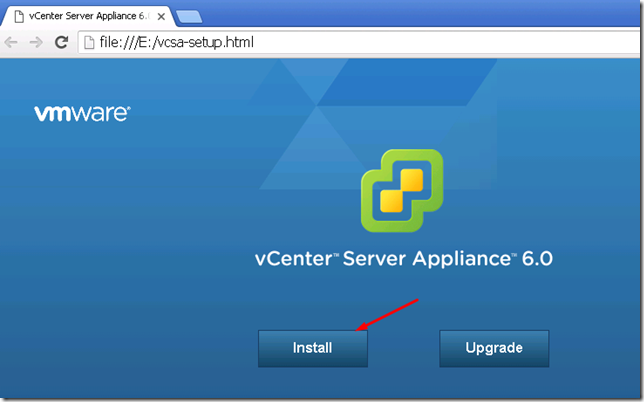644x402 pixels.
Task: Click the vCenter Server Appliance 6.0 title
Action: 404,259
